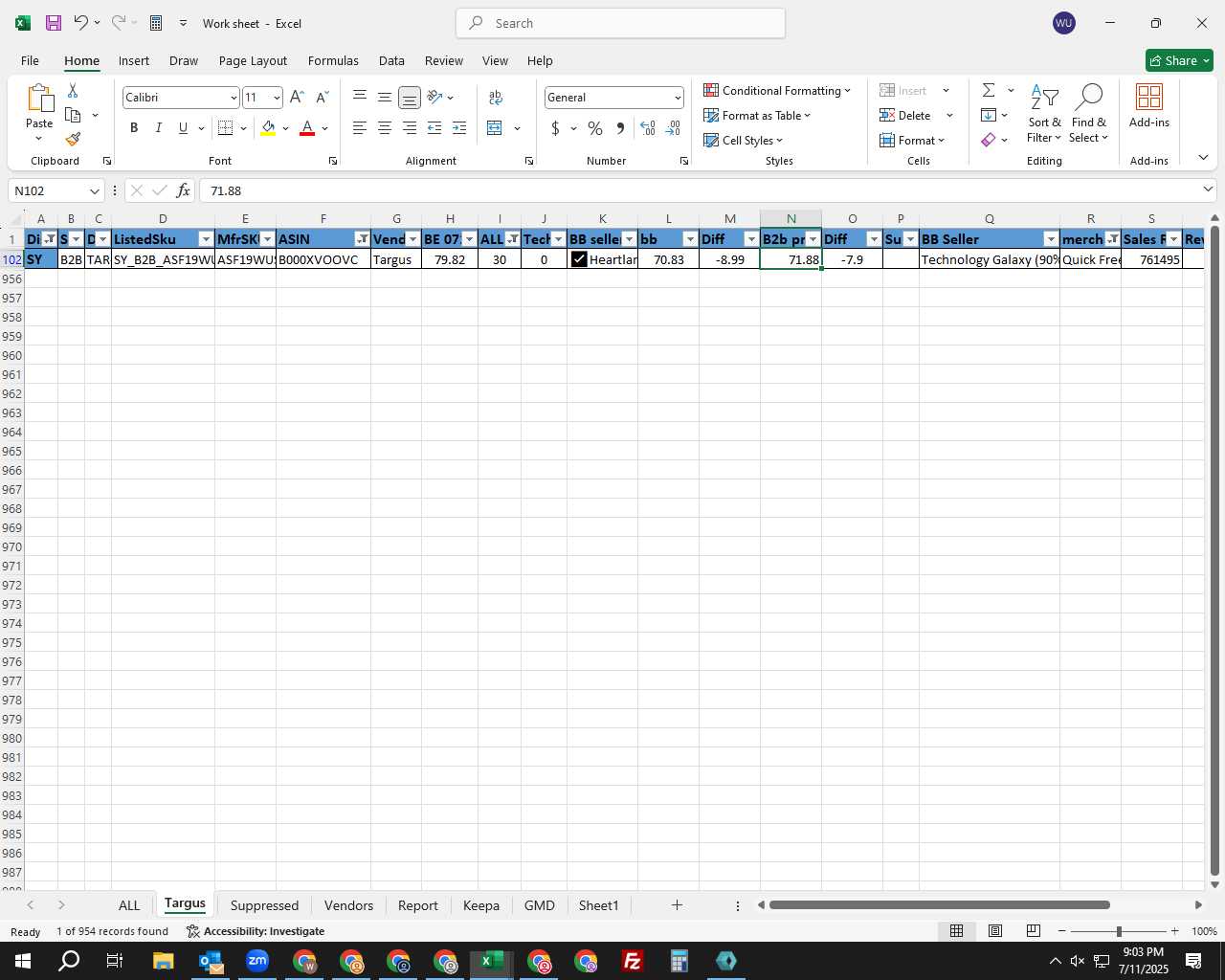The height and width of the screenshot is (980, 1225).
Task: Open the calculator icon in quick access toolbar
Action: click(156, 23)
